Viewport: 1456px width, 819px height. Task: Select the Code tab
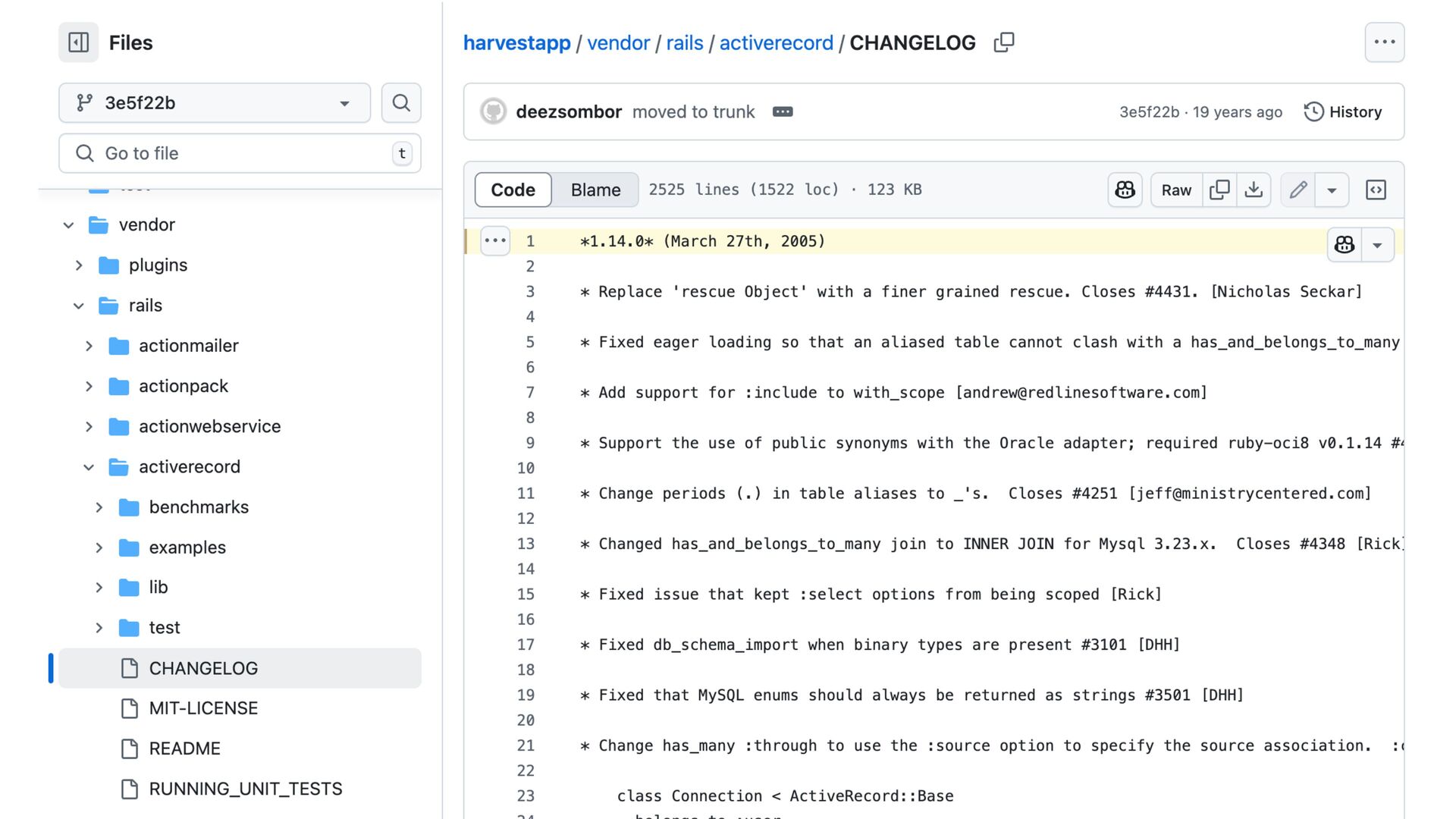tap(513, 190)
